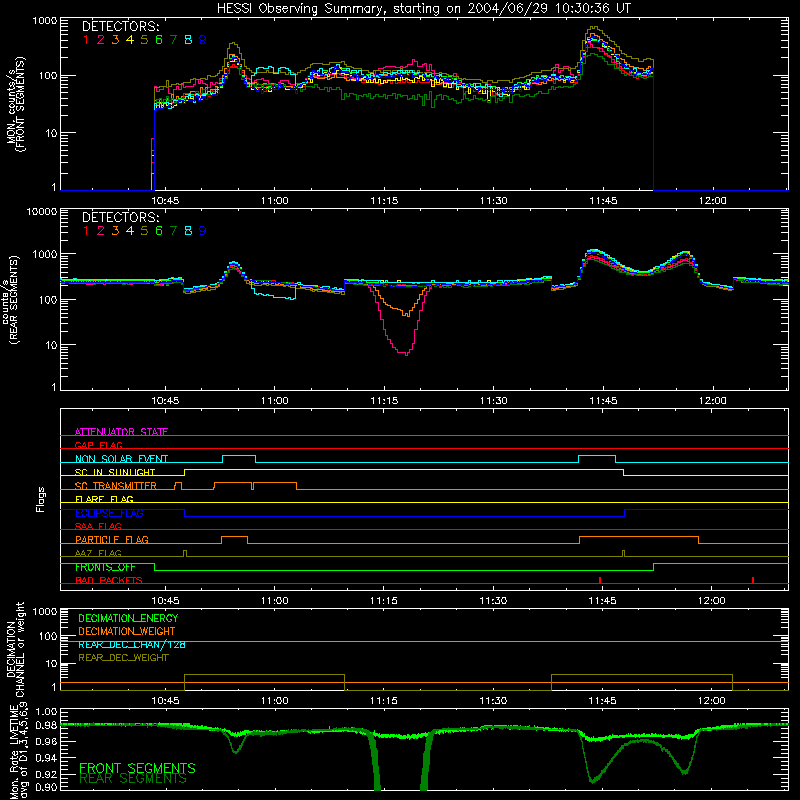This screenshot has width=800, height=800.
Task: Click yellow detector number 4 in the front segments legend
Action: 130,40
